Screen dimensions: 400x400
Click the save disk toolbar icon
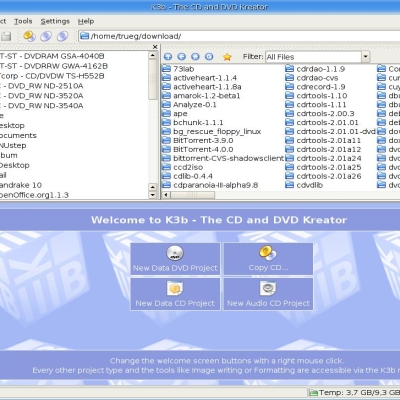6,36
